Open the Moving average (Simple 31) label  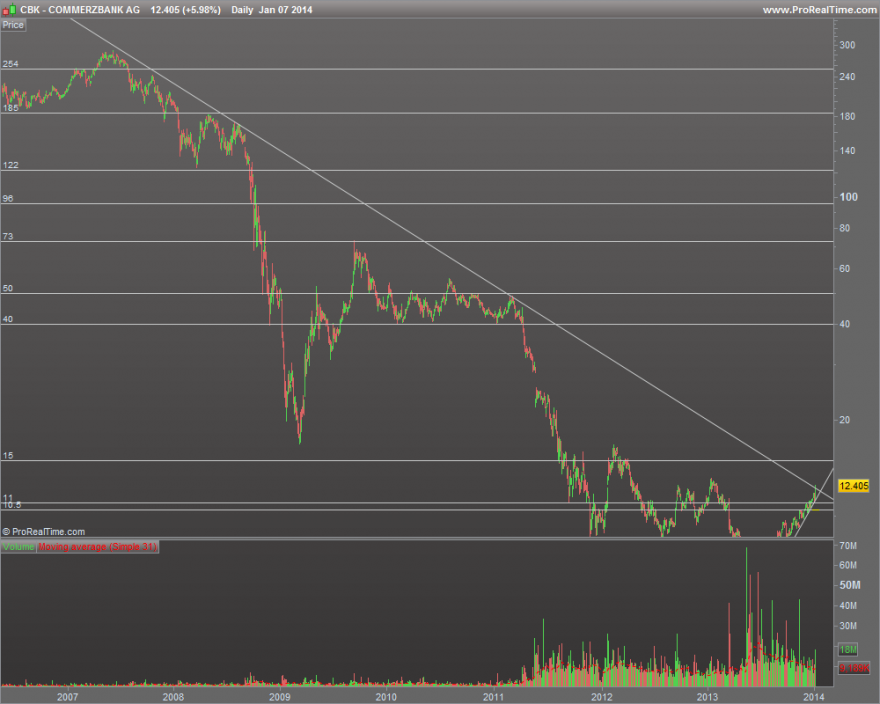(x=98, y=547)
